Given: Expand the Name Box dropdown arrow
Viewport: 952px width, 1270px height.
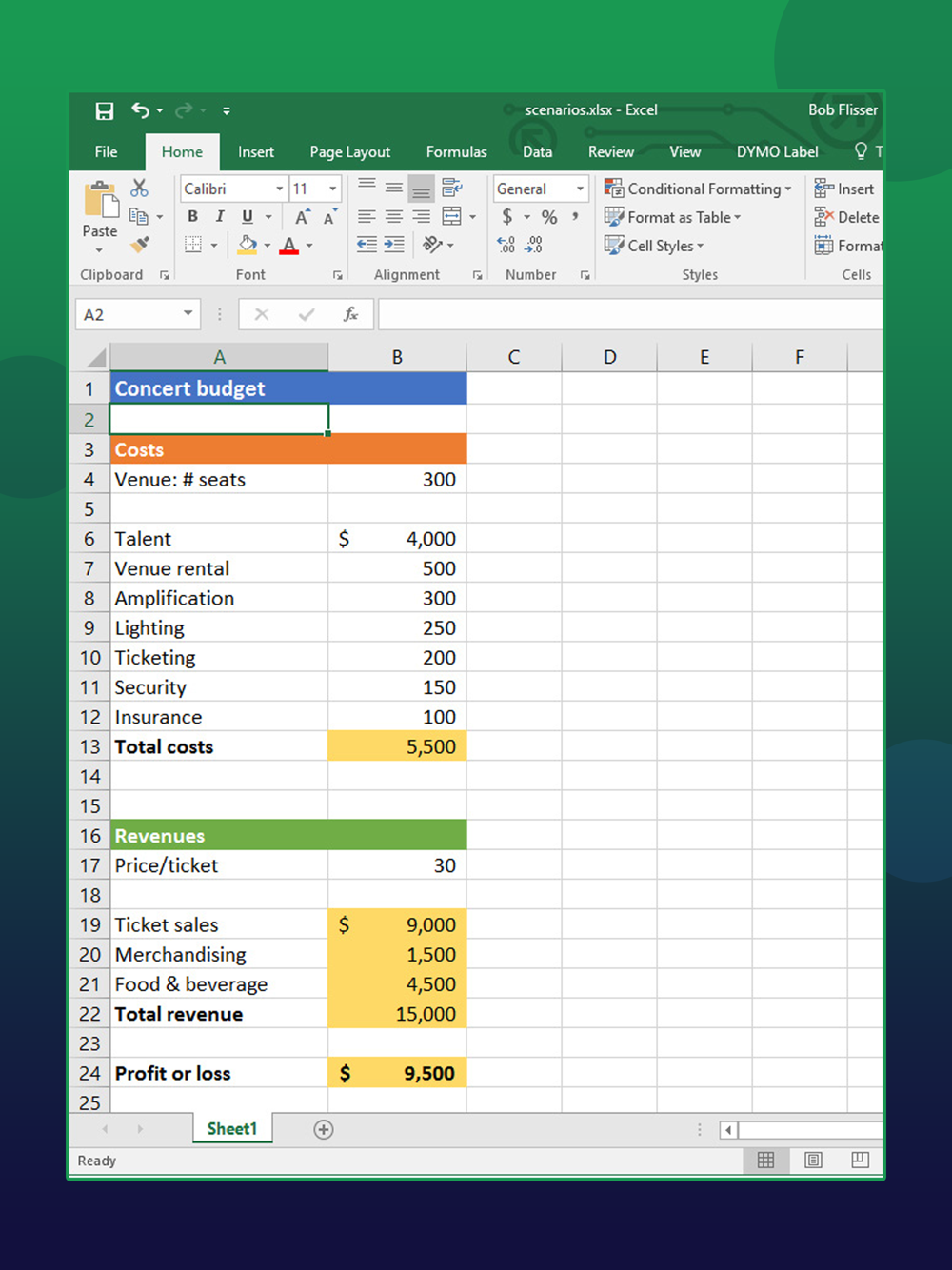Looking at the screenshot, I should [188, 314].
